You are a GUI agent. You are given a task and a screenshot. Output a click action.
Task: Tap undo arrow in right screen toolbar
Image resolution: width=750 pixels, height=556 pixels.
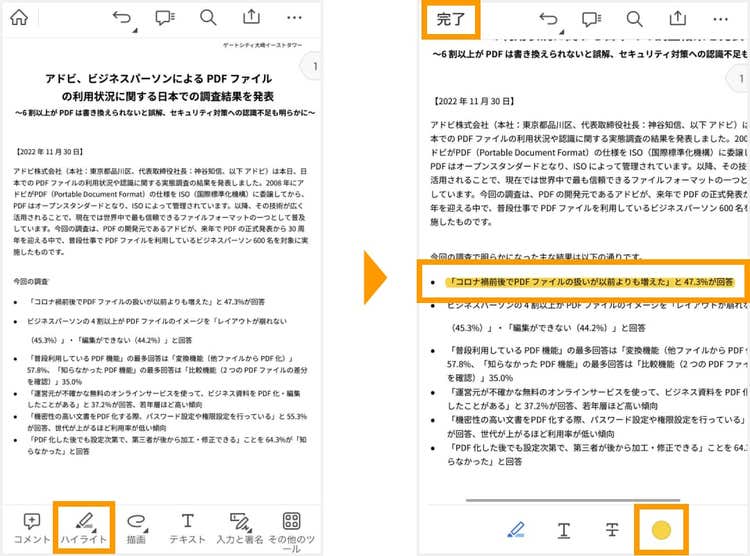pyautogui.click(x=549, y=20)
